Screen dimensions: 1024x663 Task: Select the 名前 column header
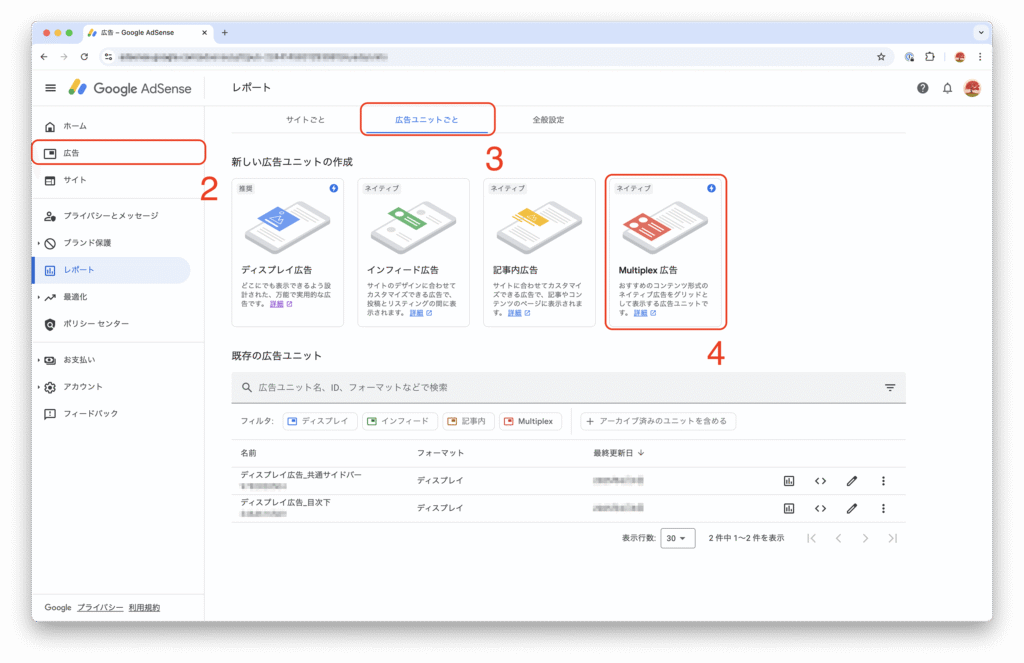point(248,453)
